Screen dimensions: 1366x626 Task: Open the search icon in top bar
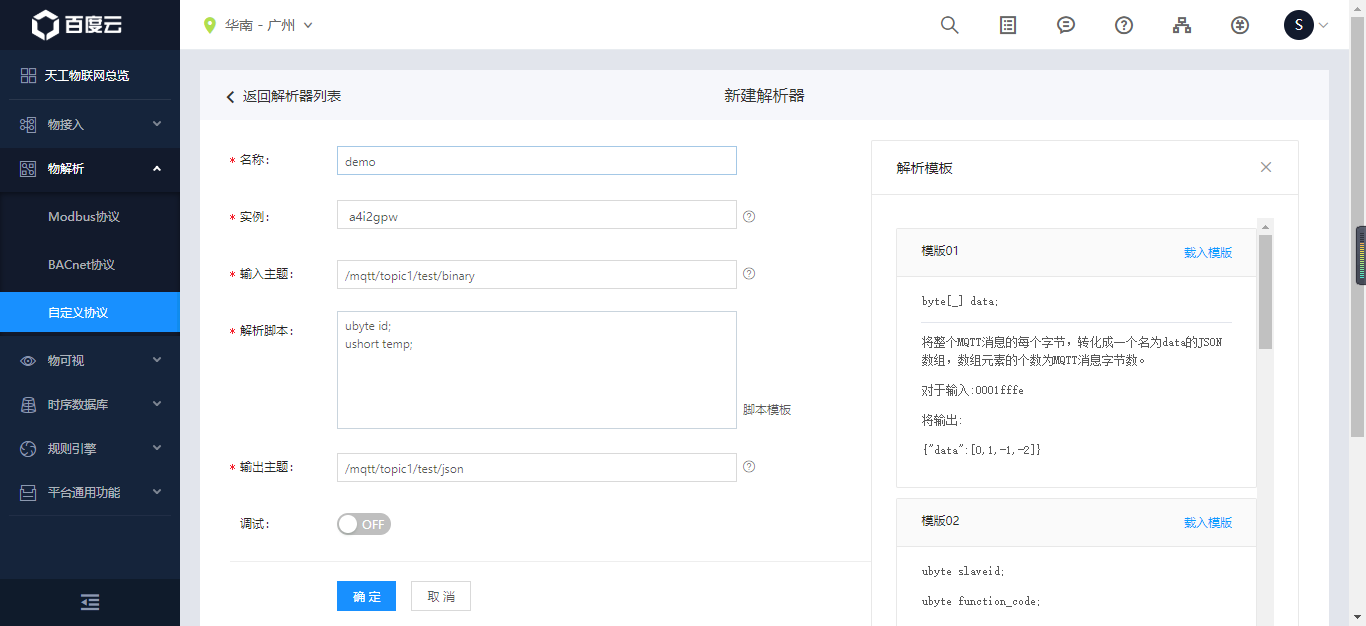point(950,25)
